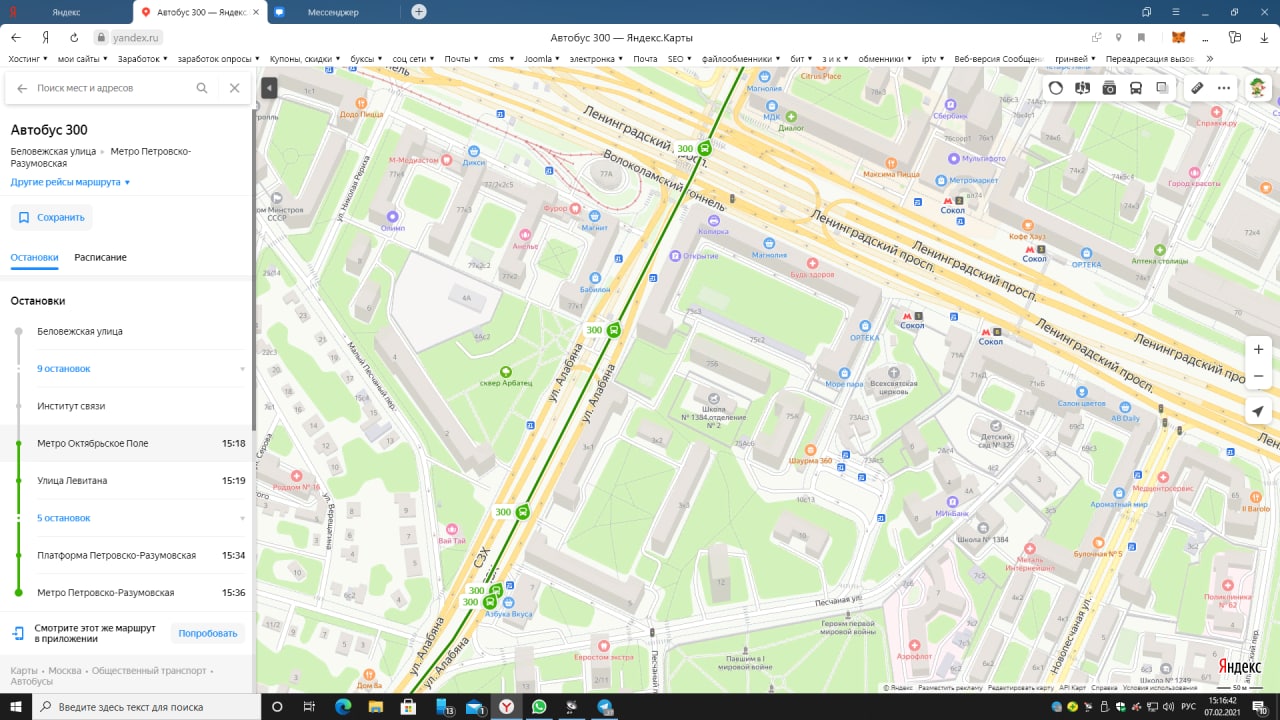
Task: Close the route panel with X
Action: coord(234,88)
